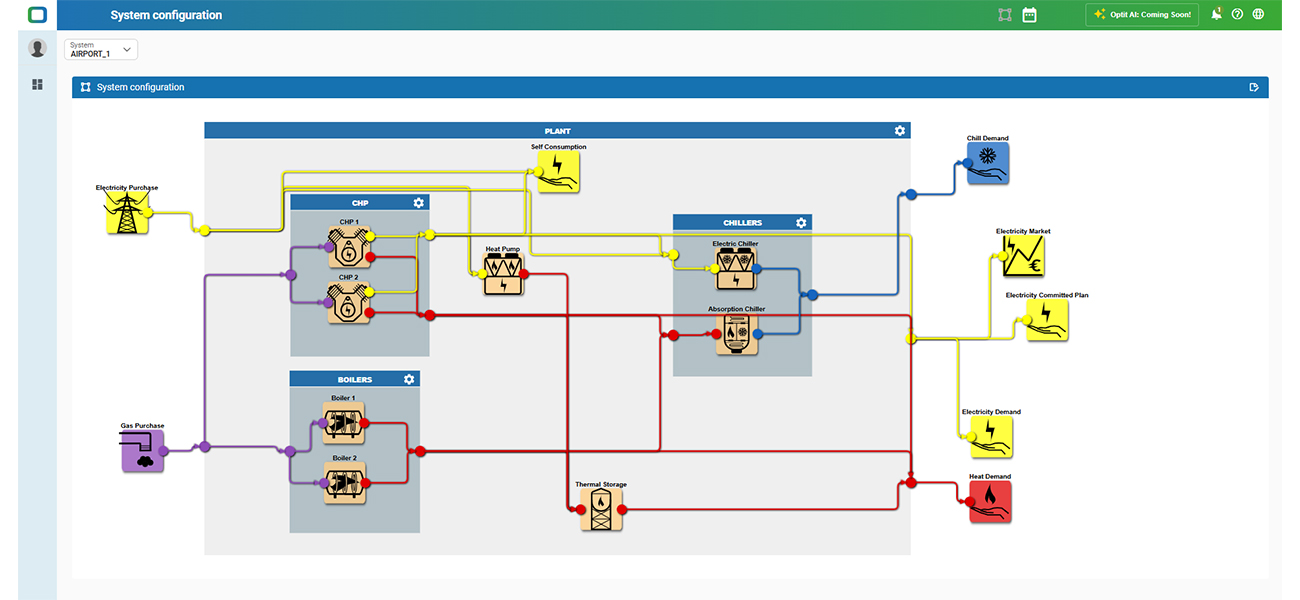The width and height of the screenshot is (1300, 600).
Task: Click the Optit AI: Coming Soon! button
Action: pos(1142,15)
